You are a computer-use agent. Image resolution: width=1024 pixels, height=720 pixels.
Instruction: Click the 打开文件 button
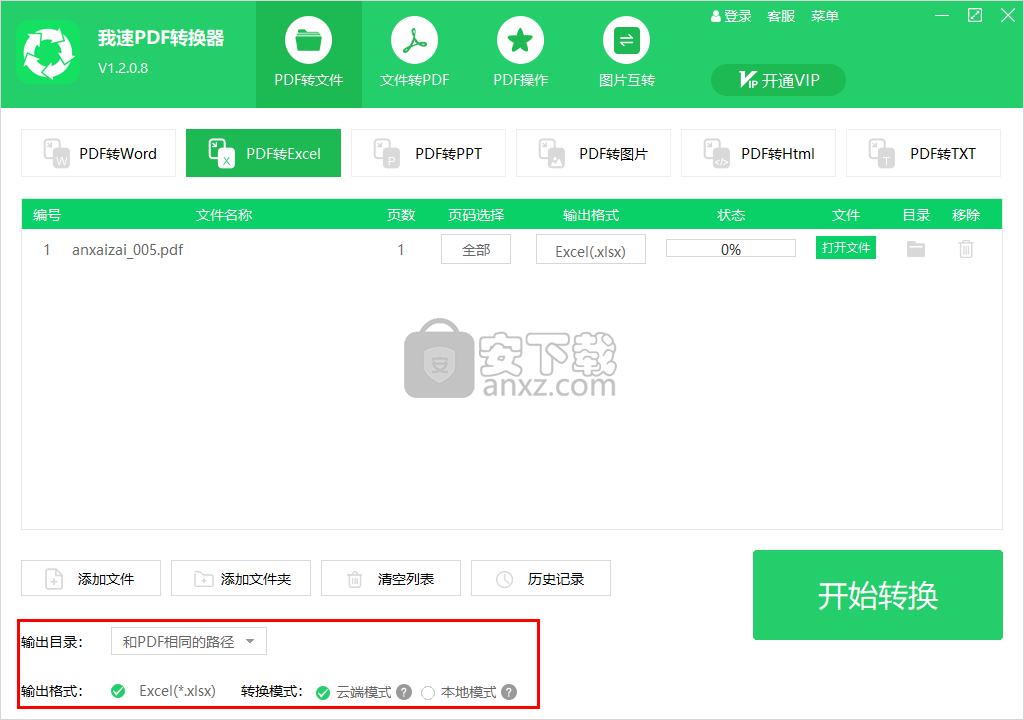pos(846,248)
